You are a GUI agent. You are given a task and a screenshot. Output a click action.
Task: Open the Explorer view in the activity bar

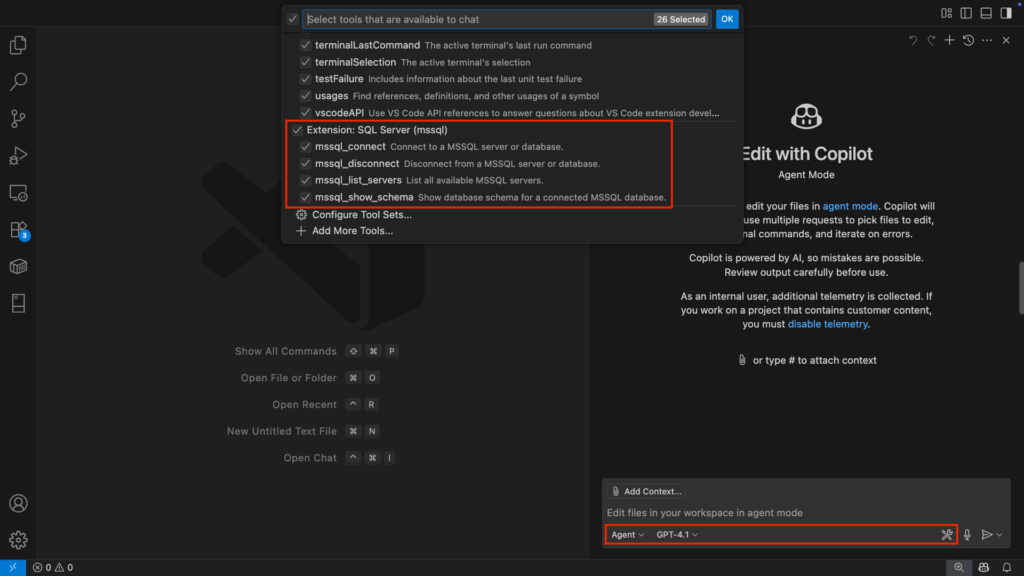coord(17,45)
